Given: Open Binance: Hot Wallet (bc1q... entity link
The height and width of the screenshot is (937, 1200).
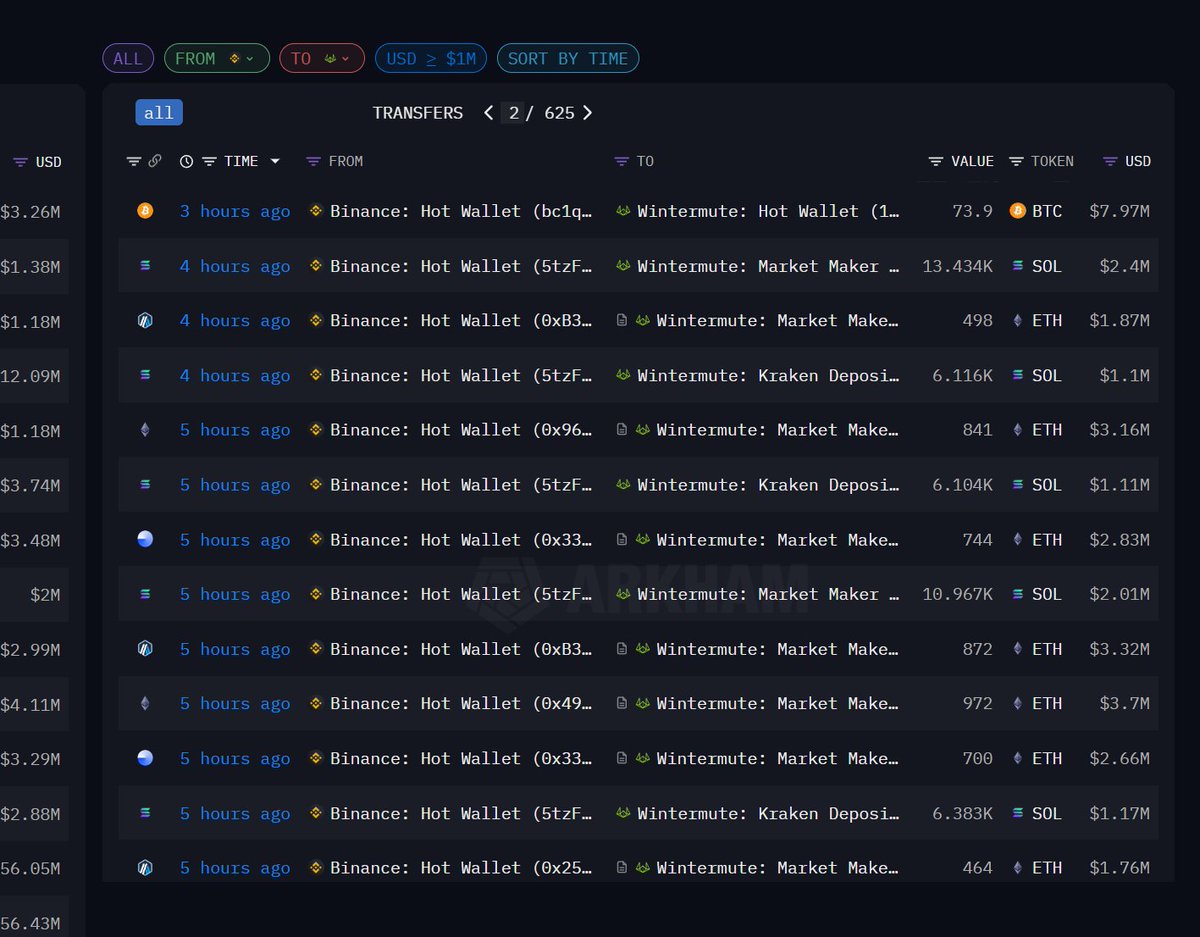Looking at the screenshot, I should pyautogui.click(x=461, y=211).
